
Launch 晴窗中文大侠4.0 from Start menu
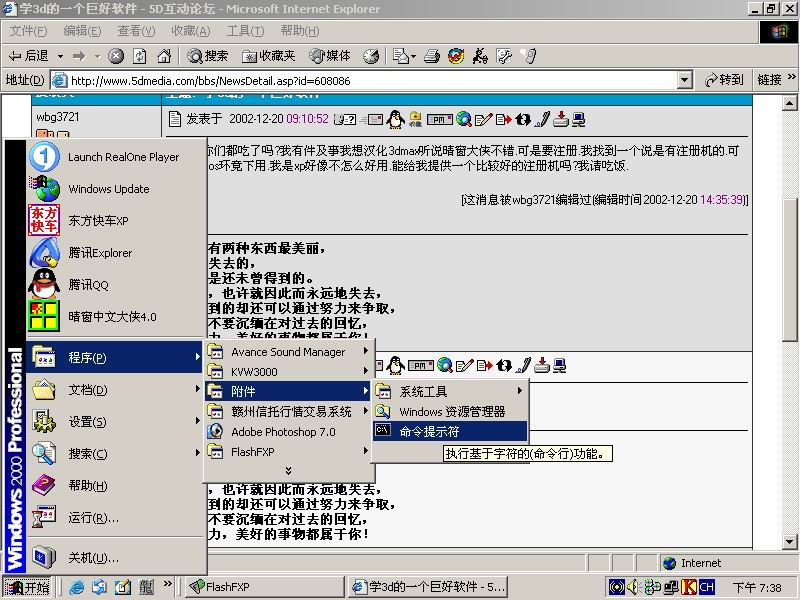pyautogui.click(x=116, y=316)
